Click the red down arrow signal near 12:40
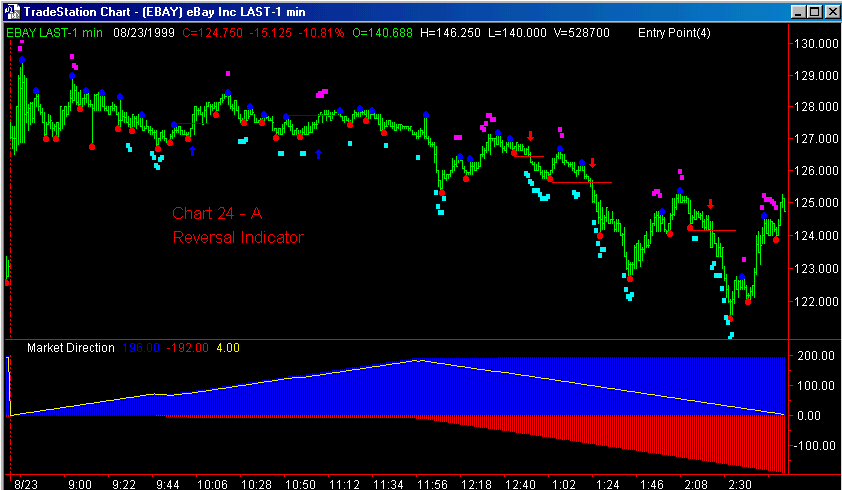This screenshot has width=842, height=490. click(x=531, y=136)
